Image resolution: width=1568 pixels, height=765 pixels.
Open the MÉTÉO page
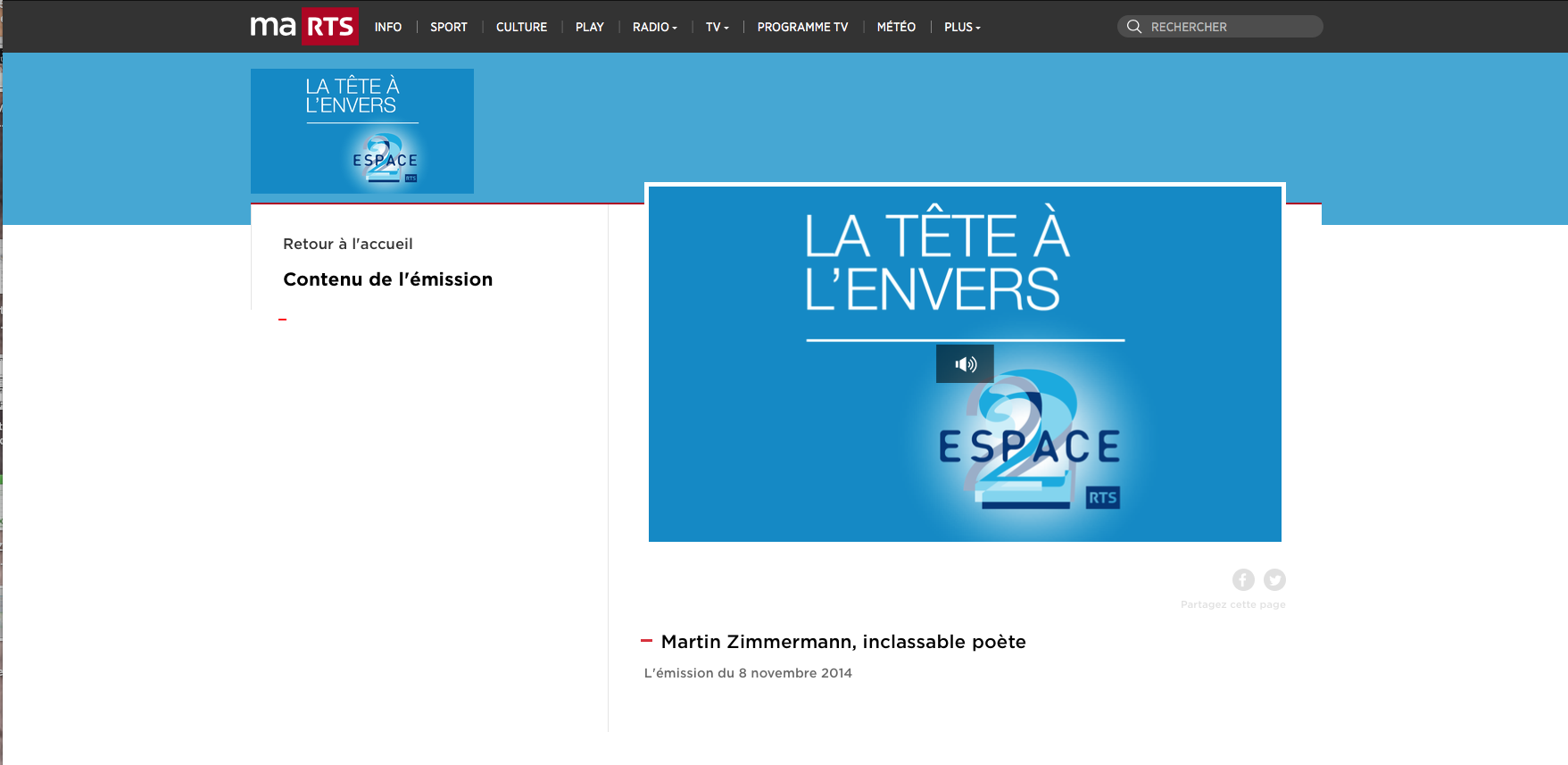tap(896, 28)
